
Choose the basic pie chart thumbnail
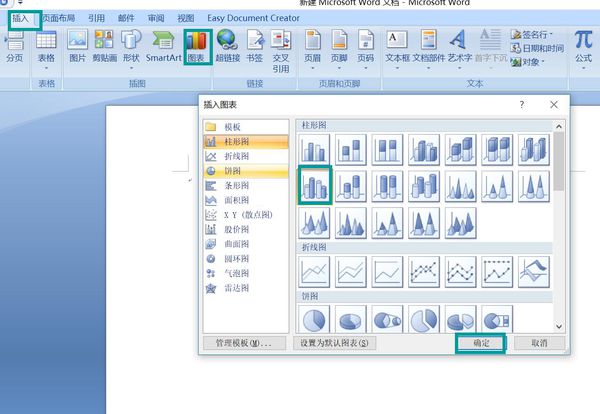[x=314, y=319]
